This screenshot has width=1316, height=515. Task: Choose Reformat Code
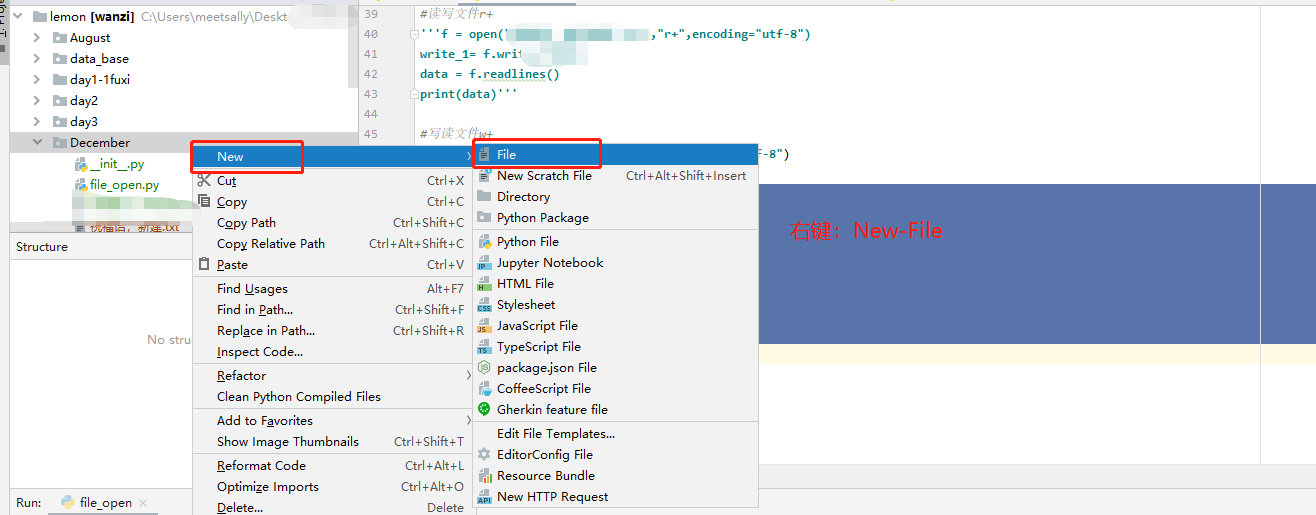pyautogui.click(x=332, y=466)
